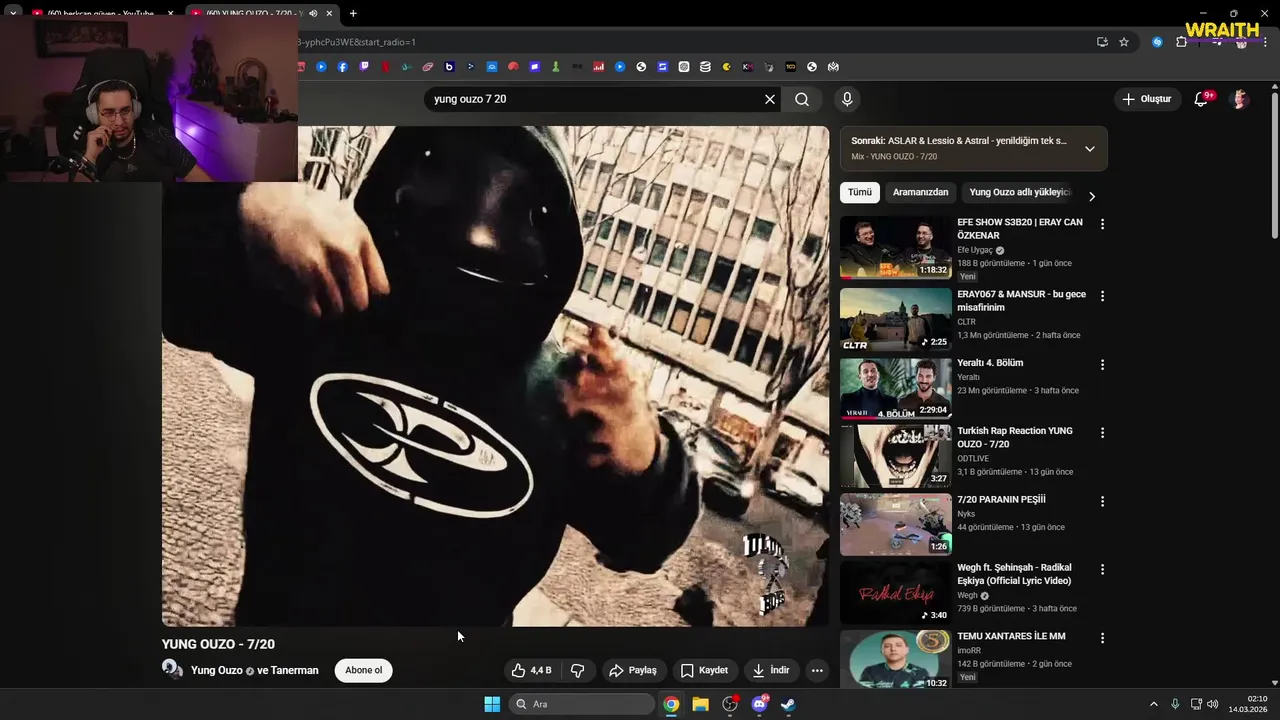Screen dimensions: 1280x720
Task: Open OBS Studio from the taskbar
Action: (730, 704)
